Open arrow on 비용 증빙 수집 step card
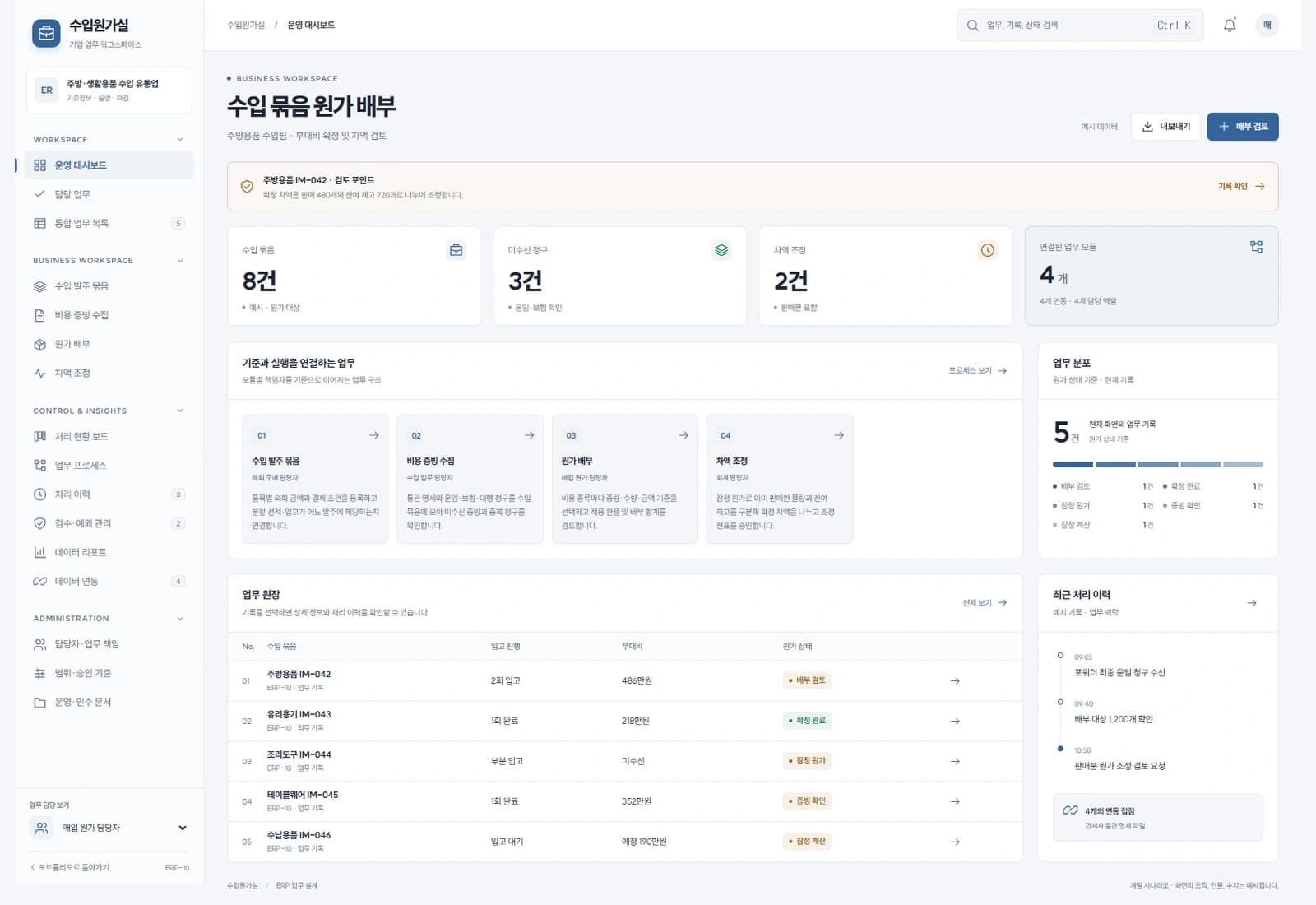Image resolution: width=1316 pixels, height=905 pixels. [529, 435]
